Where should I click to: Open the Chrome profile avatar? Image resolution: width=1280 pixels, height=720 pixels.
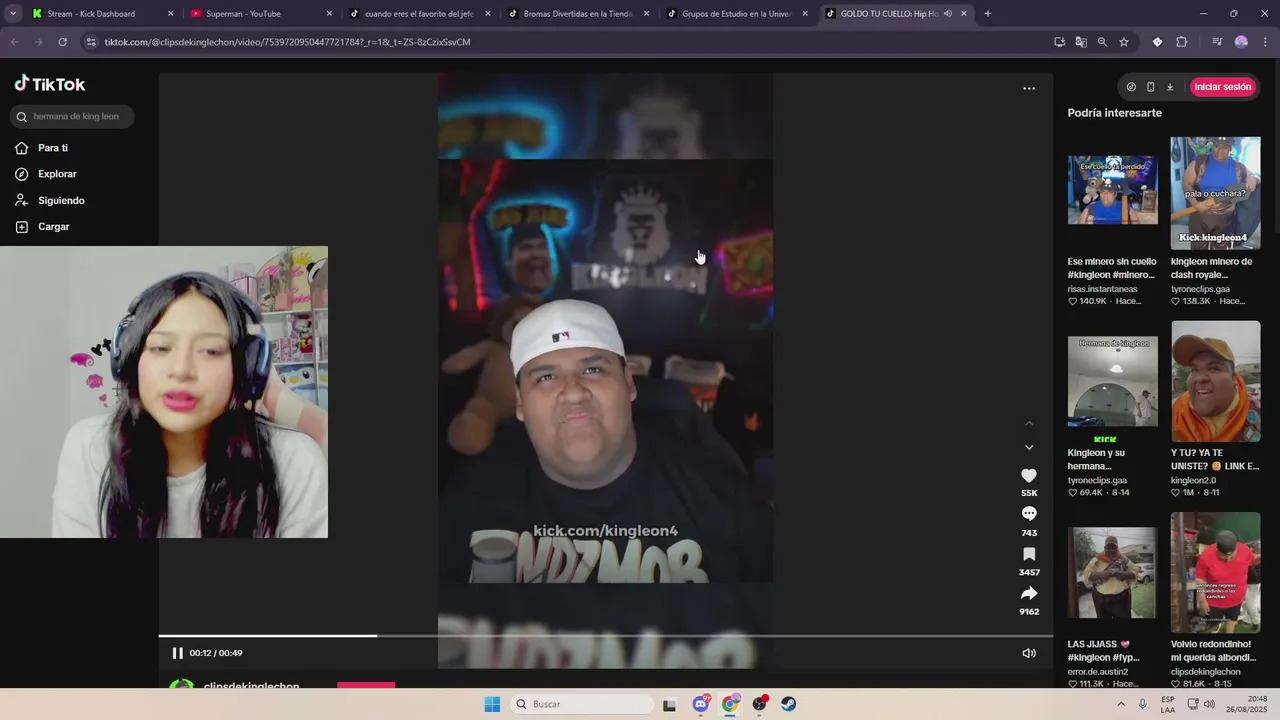pyautogui.click(x=1241, y=42)
